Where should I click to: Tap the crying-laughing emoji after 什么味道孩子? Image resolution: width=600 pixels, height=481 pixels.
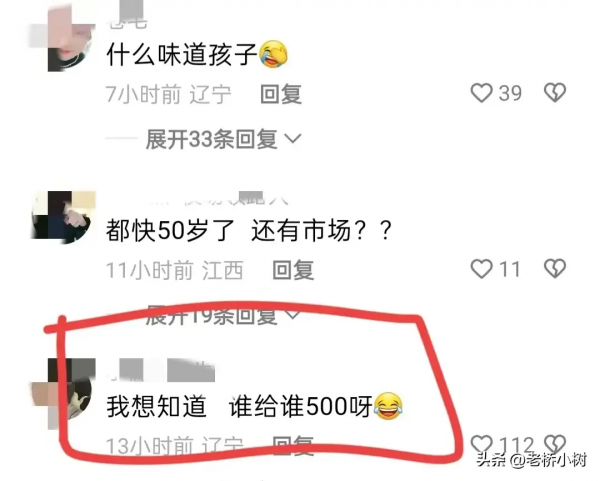pos(274,54)
